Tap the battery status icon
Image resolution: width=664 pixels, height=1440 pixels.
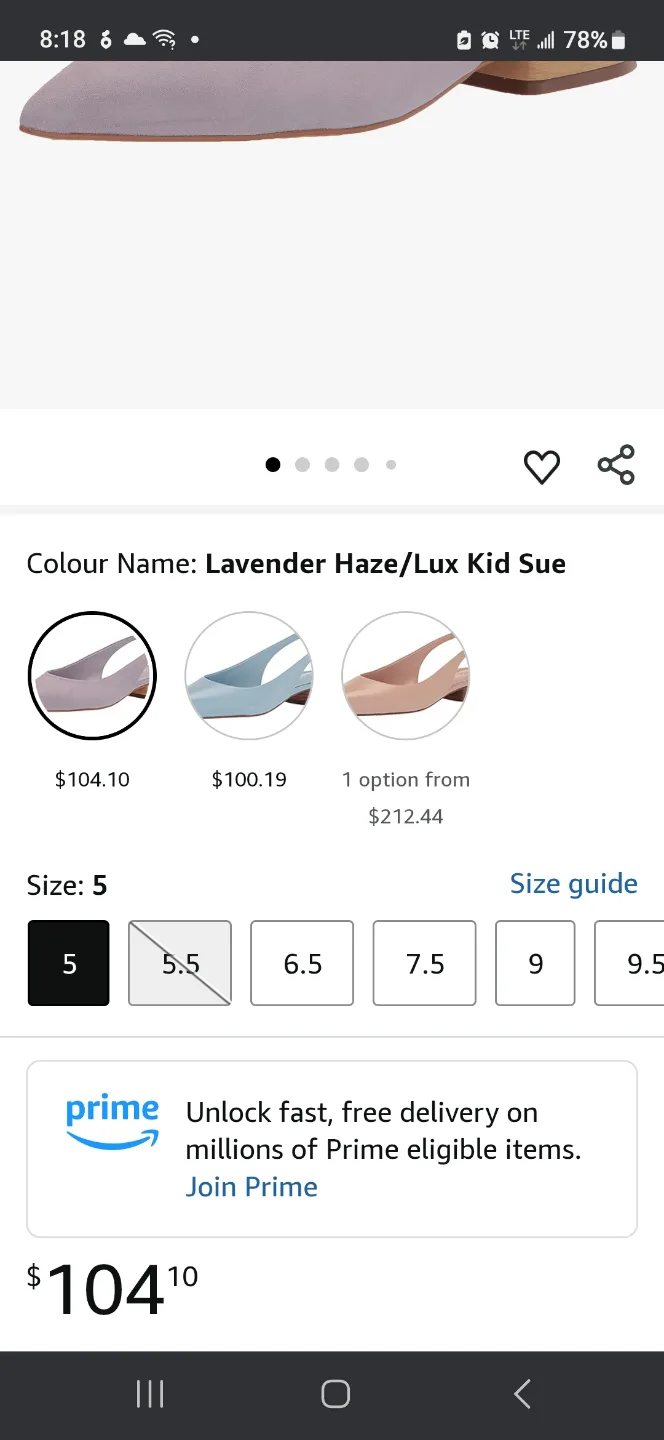pyautogui.click(x=619, y=40)
